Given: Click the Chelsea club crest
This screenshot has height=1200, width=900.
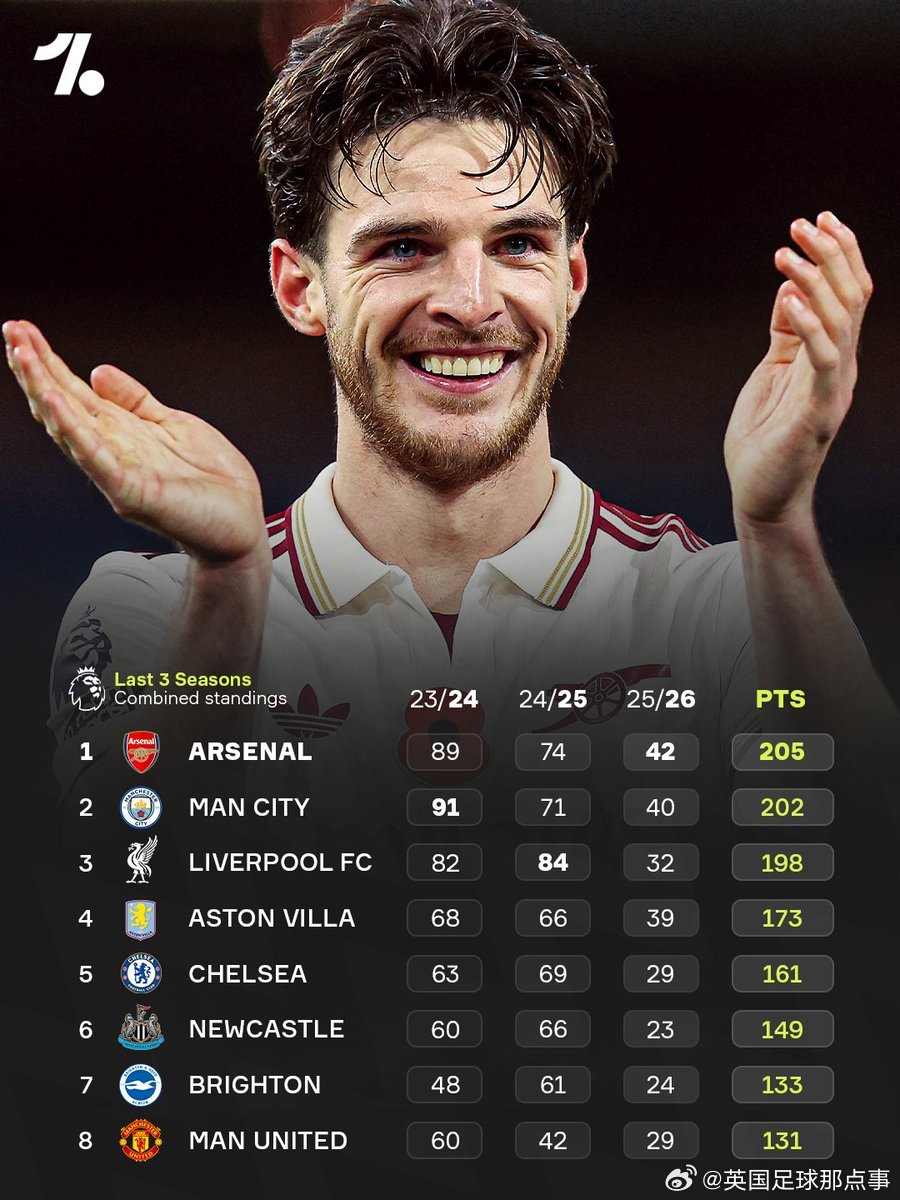Looking at the screenshot, I should (141, 973).
